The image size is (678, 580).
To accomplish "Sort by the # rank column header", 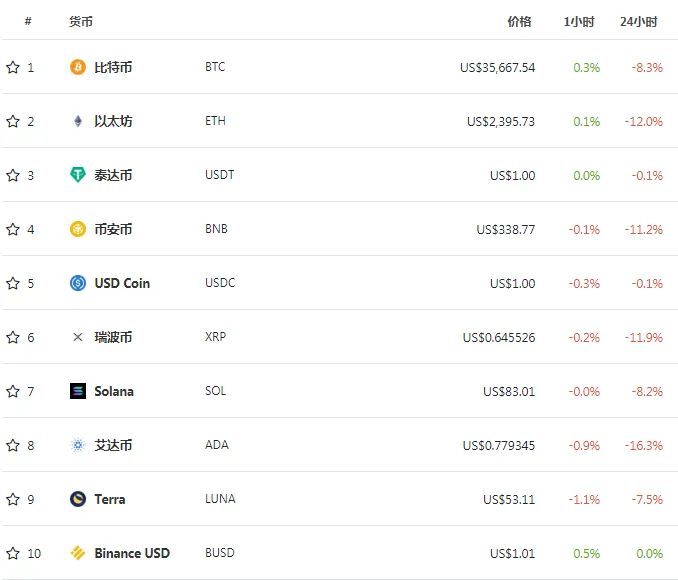I will click(x=28, y=21).
